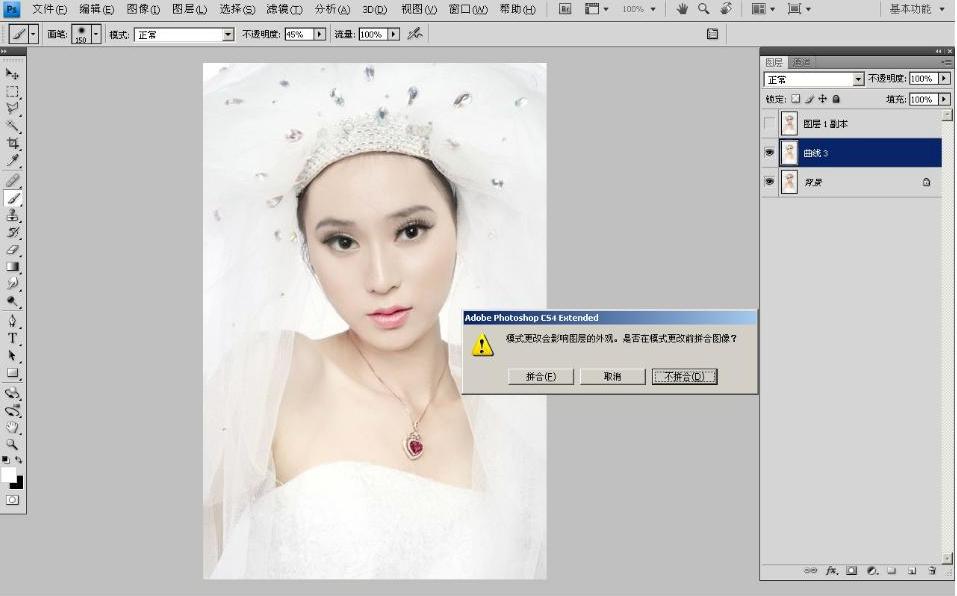The width and height of the screenshot is (957, 596).
Task: Toggle lock image pixels
Action: (x=809, y=99)
